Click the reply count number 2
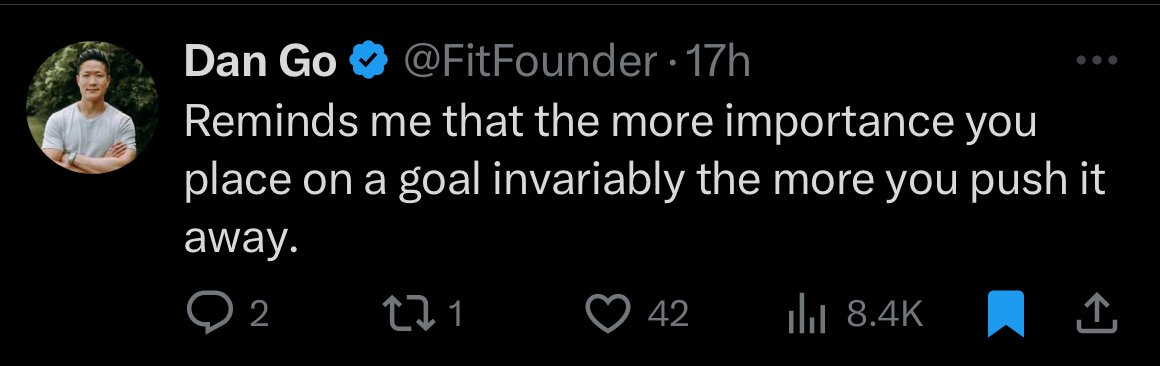Viewport: 1160px width, 366px height. click(x=258, y=314)
